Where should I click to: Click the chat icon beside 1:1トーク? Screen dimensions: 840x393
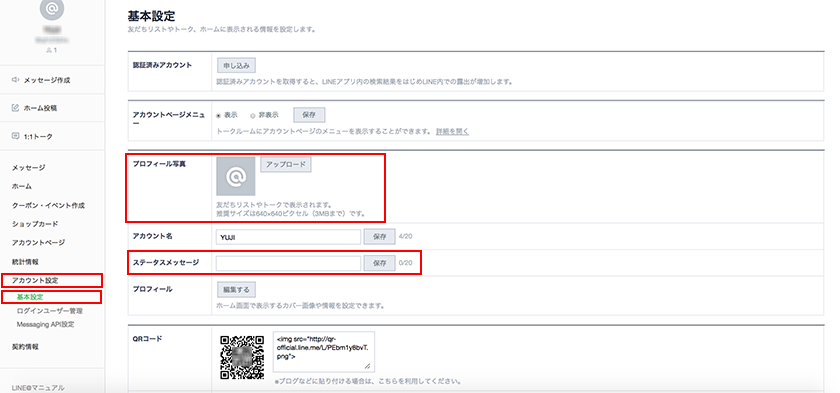pyautogui.click(x=16, y=136)
